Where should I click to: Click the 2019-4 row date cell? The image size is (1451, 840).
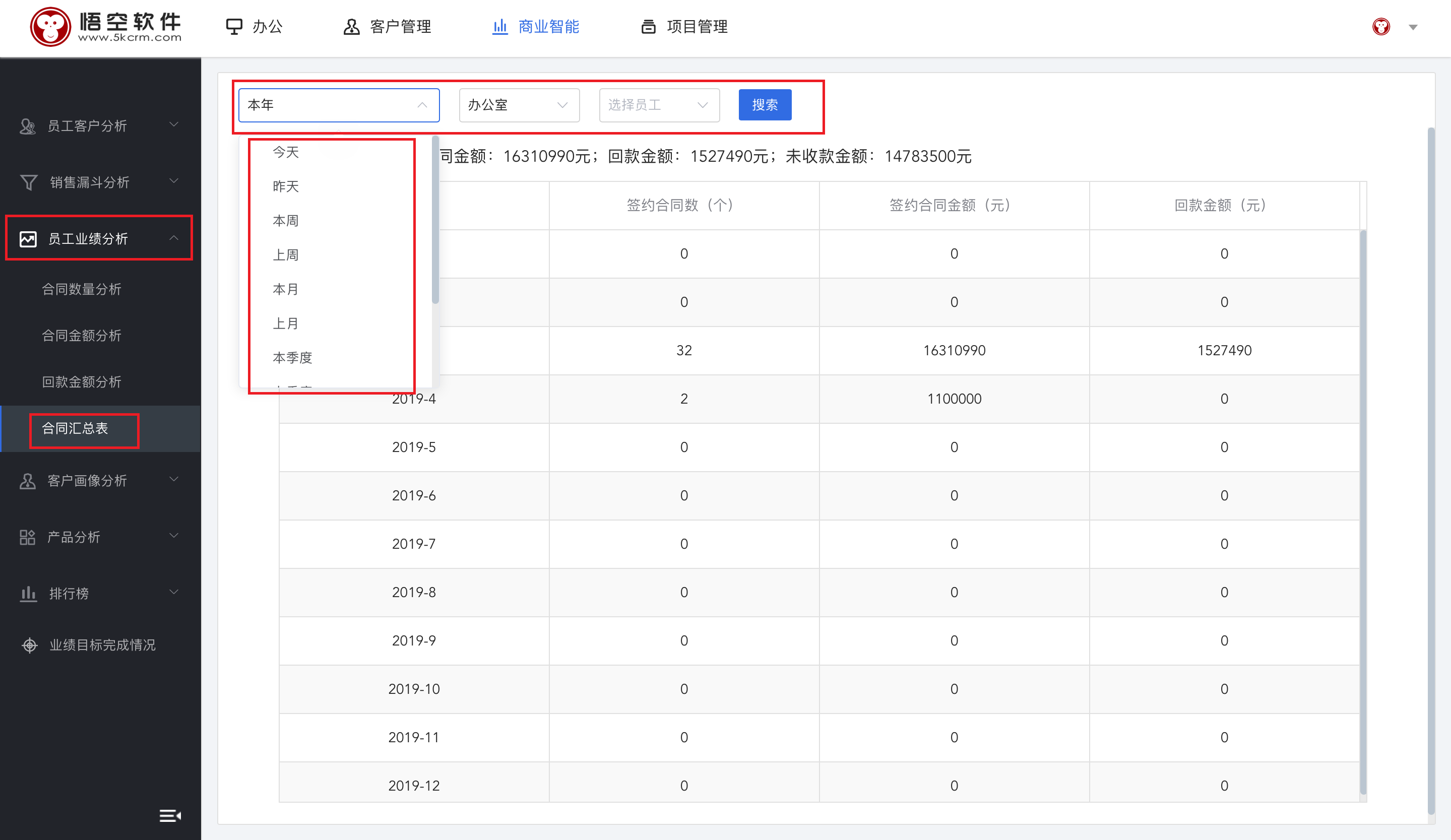coord(414,399)
